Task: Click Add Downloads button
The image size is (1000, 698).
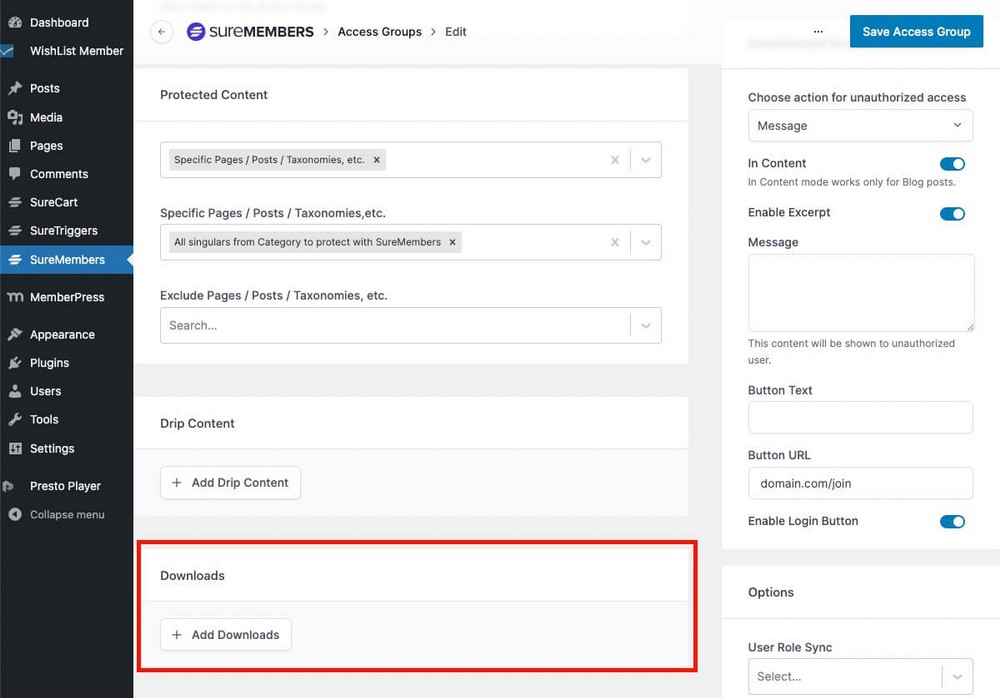Action: click(226, 635)
